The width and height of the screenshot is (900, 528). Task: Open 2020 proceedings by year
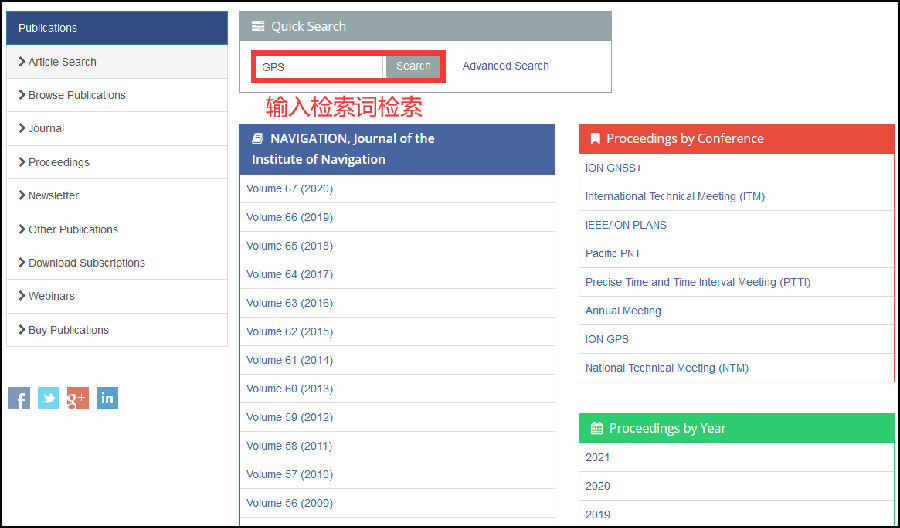point(598,486)
